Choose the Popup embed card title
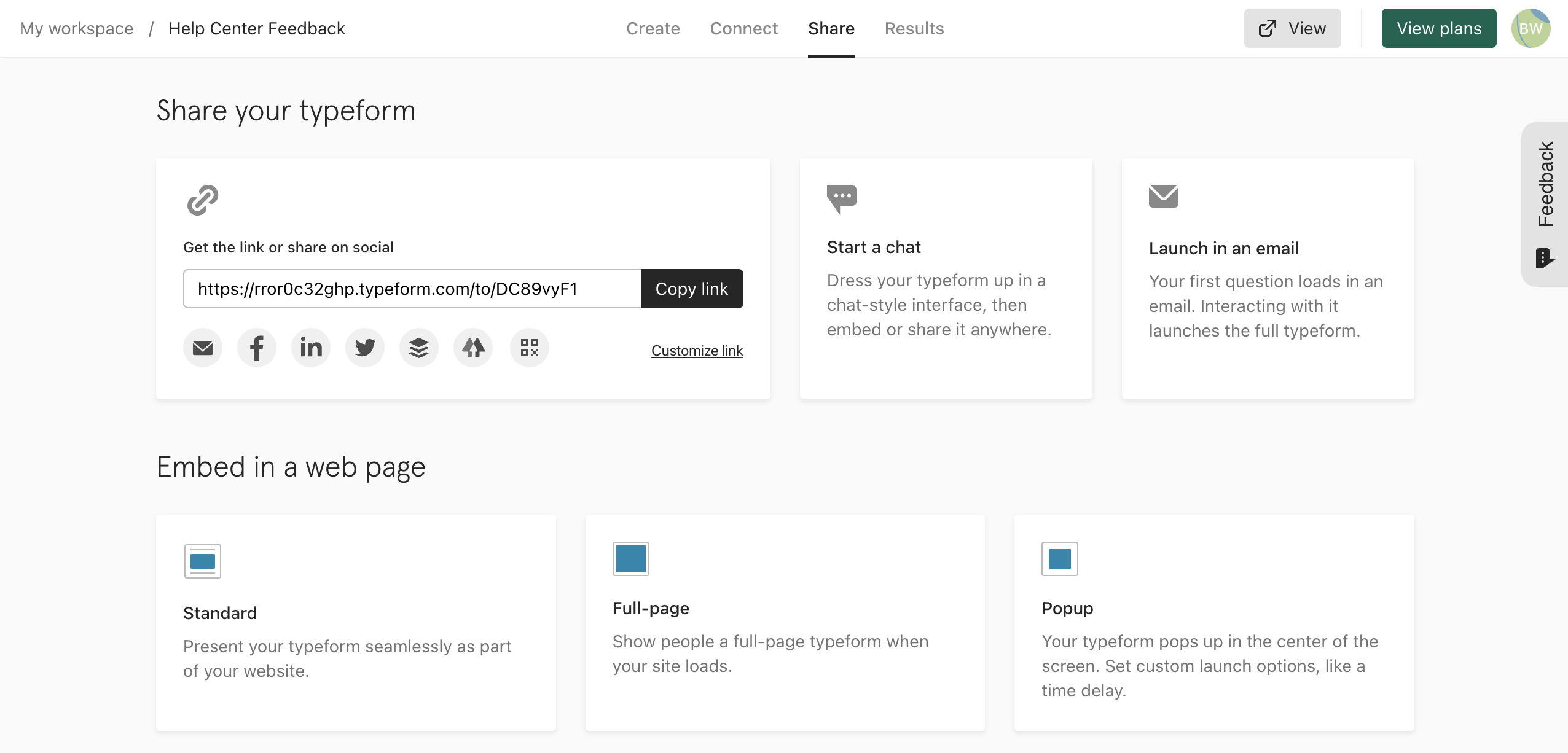 point(1067,608)
